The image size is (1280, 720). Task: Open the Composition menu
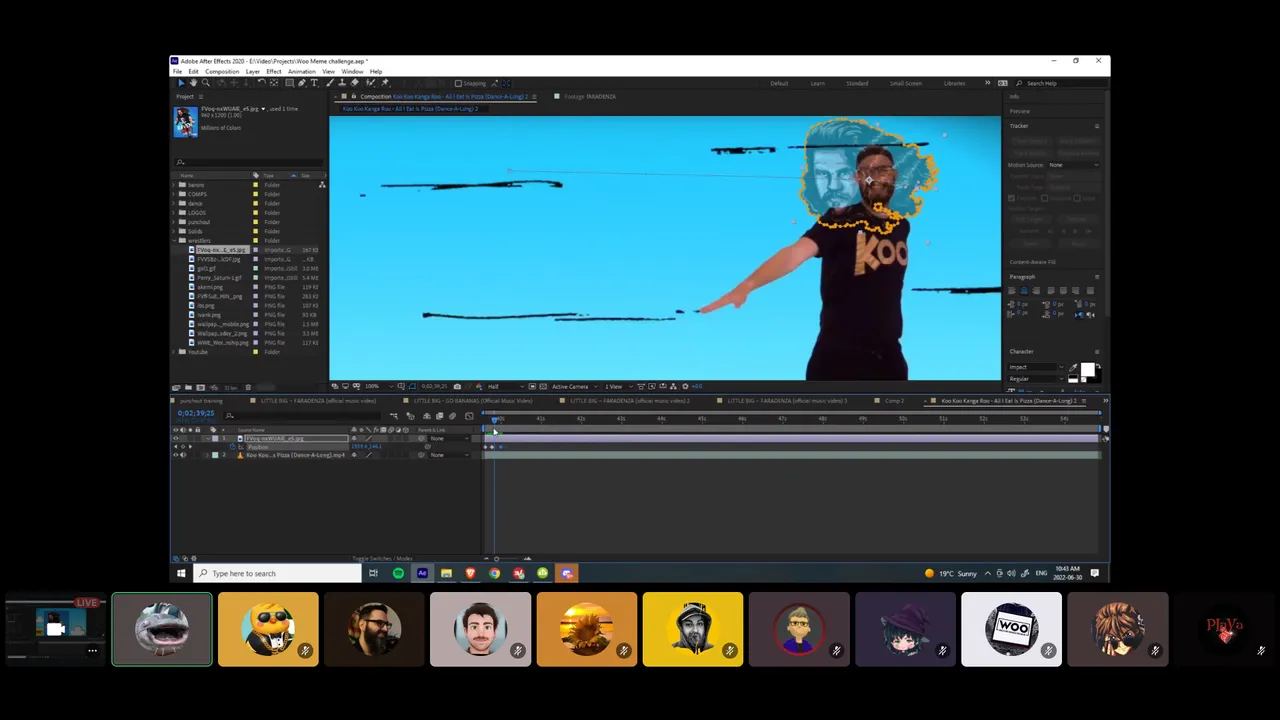[x=222, y=71]
